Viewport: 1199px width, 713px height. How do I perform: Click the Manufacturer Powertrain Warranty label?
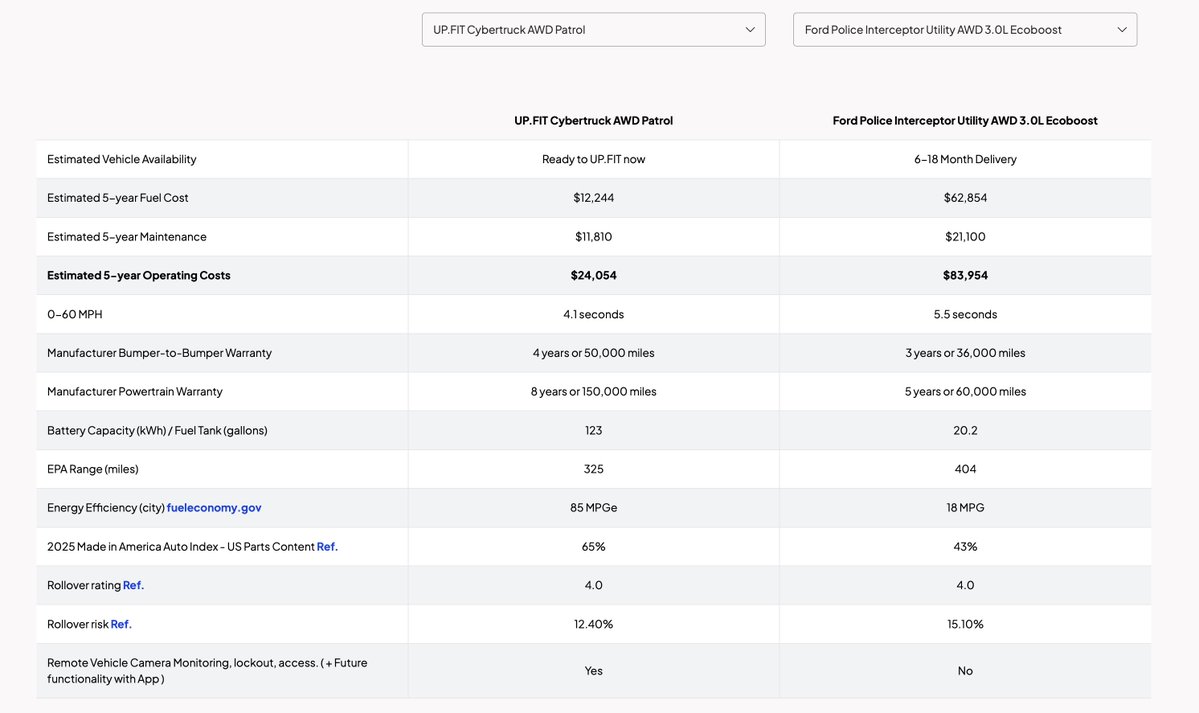tap(135, 391)
